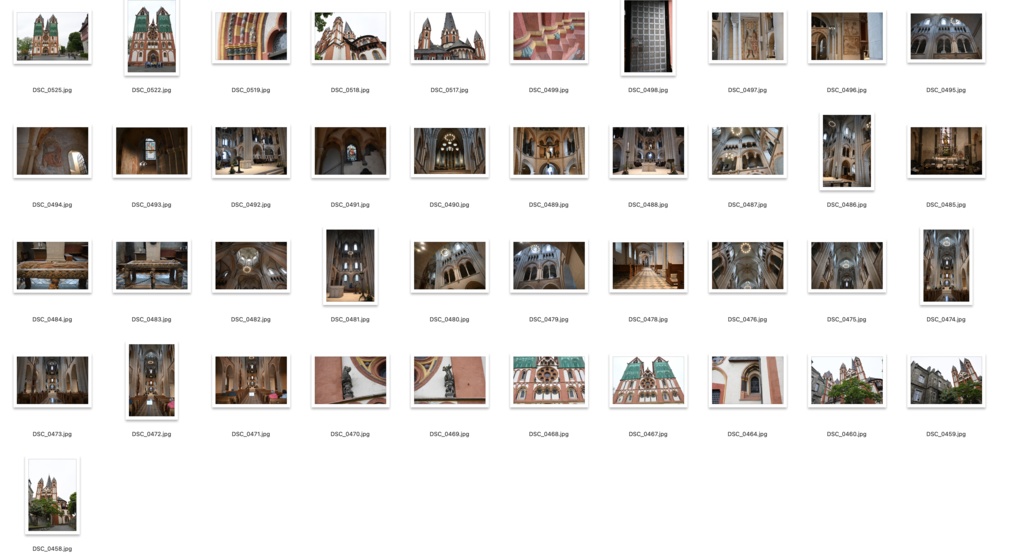This screenshot has height=557, width=1024.
Task: Select the portrait thumbnail above DSC_0472.jpg
Action: (x=152, y=381)
